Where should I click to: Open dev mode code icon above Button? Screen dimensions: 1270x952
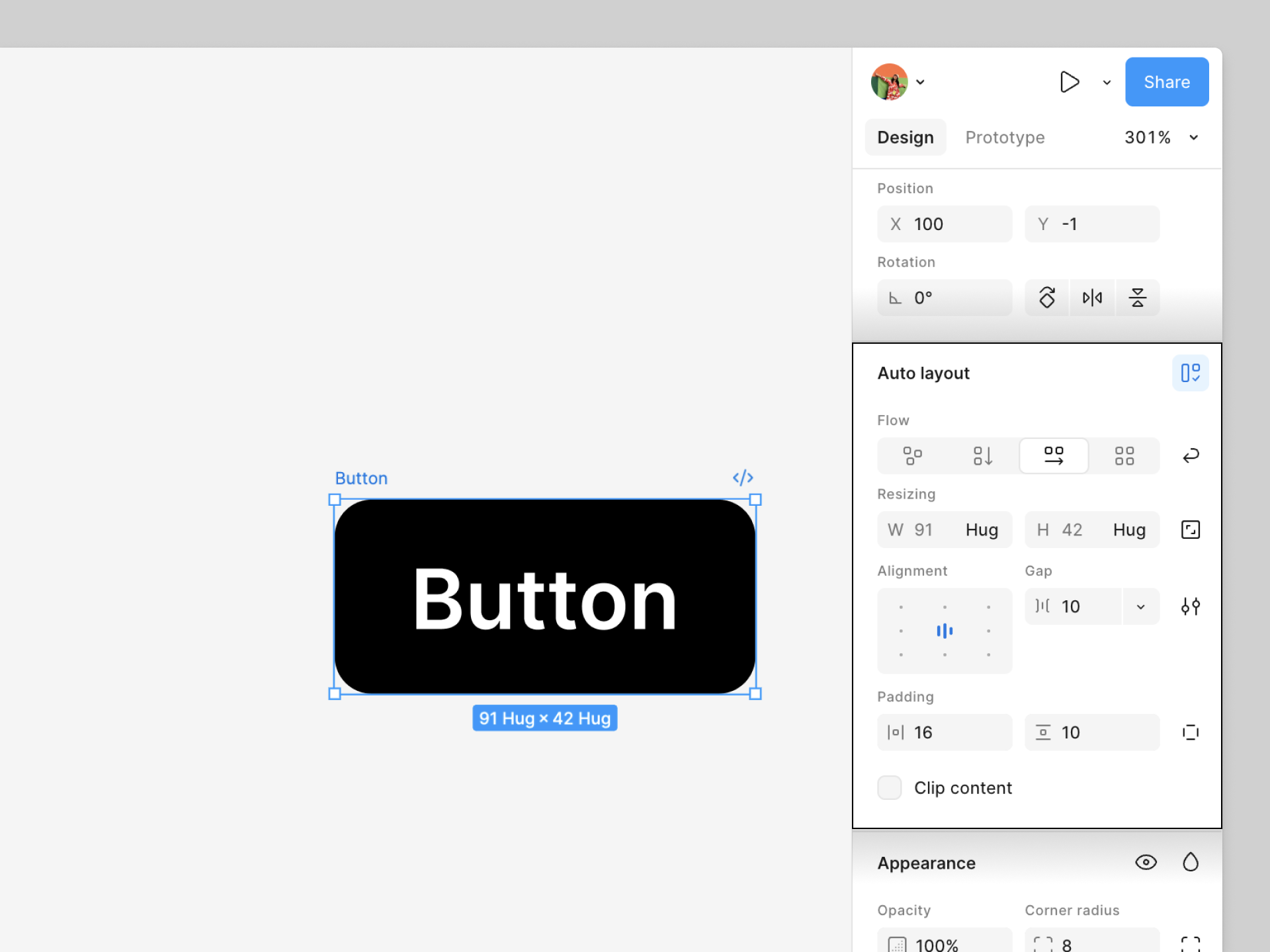(x=742, y=477)
